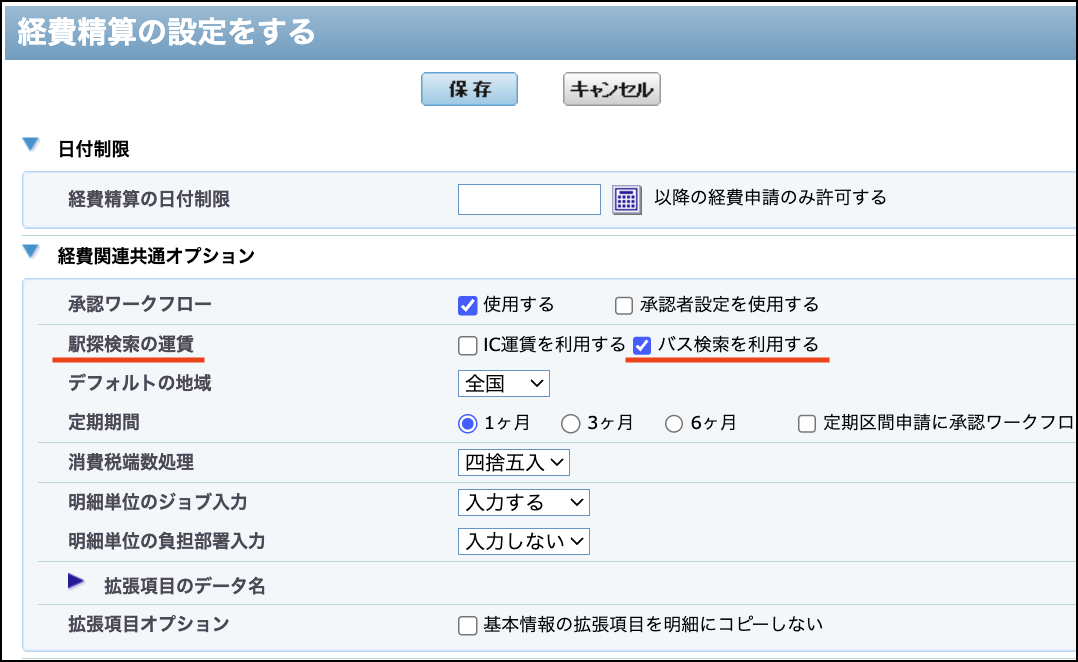Select 3ヶ月 for 定期期間
The height and width of the screenshot is (662, 1078).
tap(571, 423)
